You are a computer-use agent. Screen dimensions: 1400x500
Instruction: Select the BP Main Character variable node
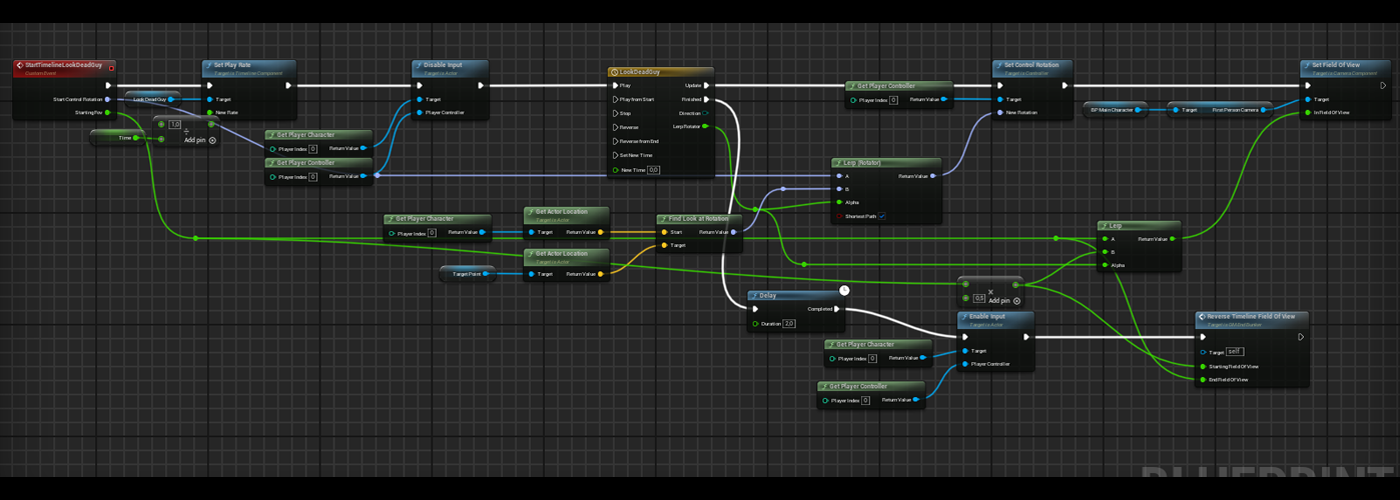point(1114,110)
